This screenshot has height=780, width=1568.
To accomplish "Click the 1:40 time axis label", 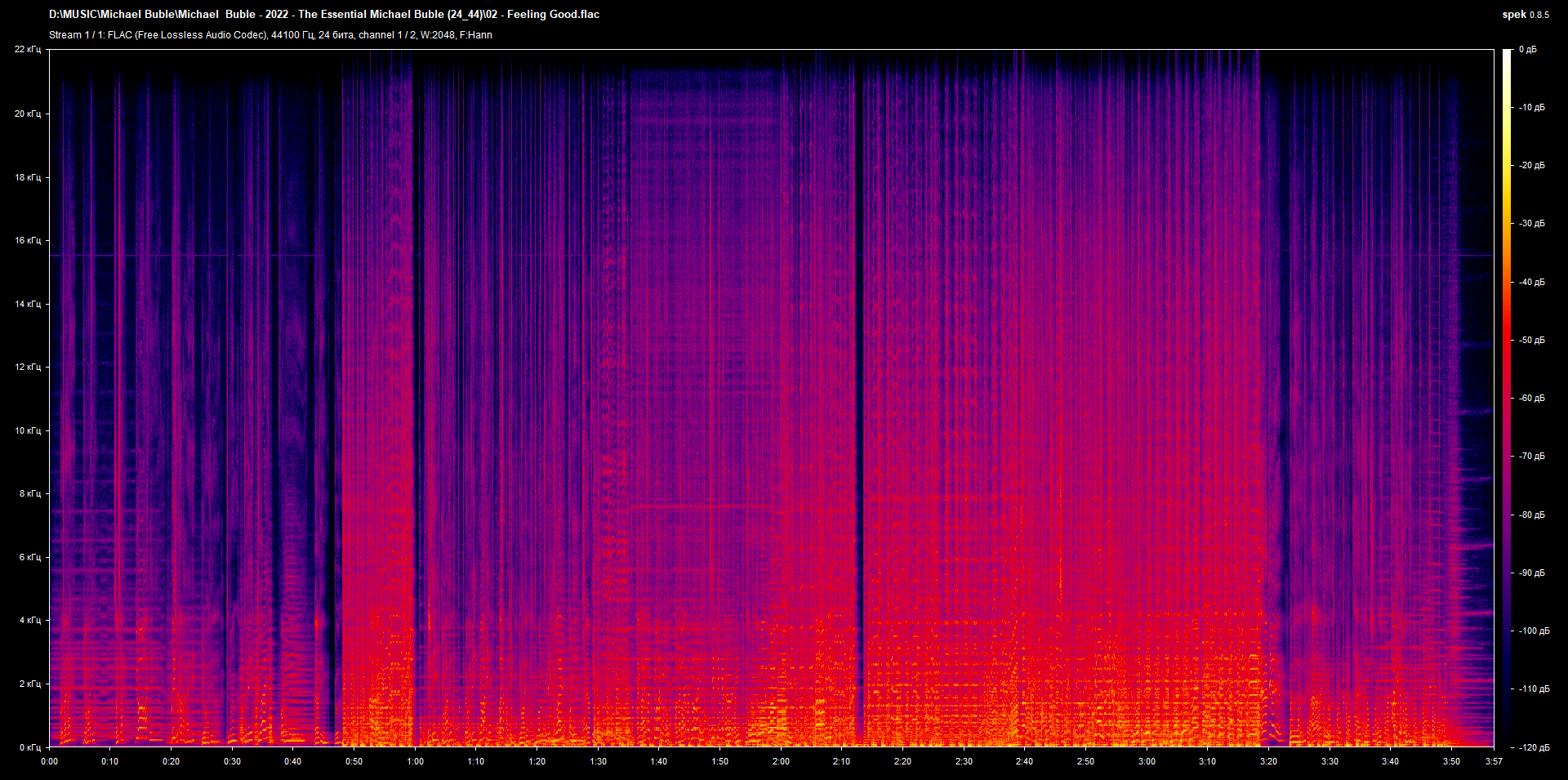I will pyautogui.click(x=659, y=761).
